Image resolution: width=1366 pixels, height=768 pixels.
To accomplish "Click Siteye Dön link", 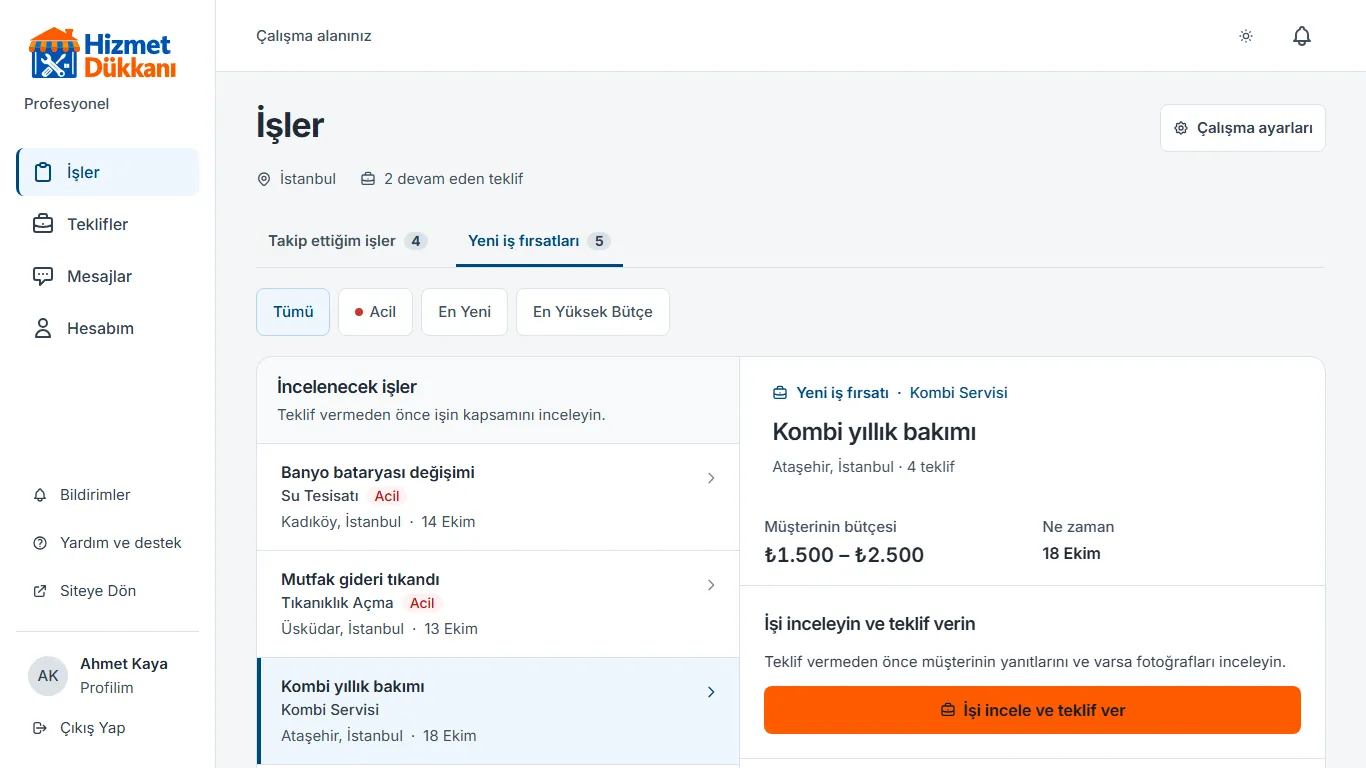I will pos(108,591).
